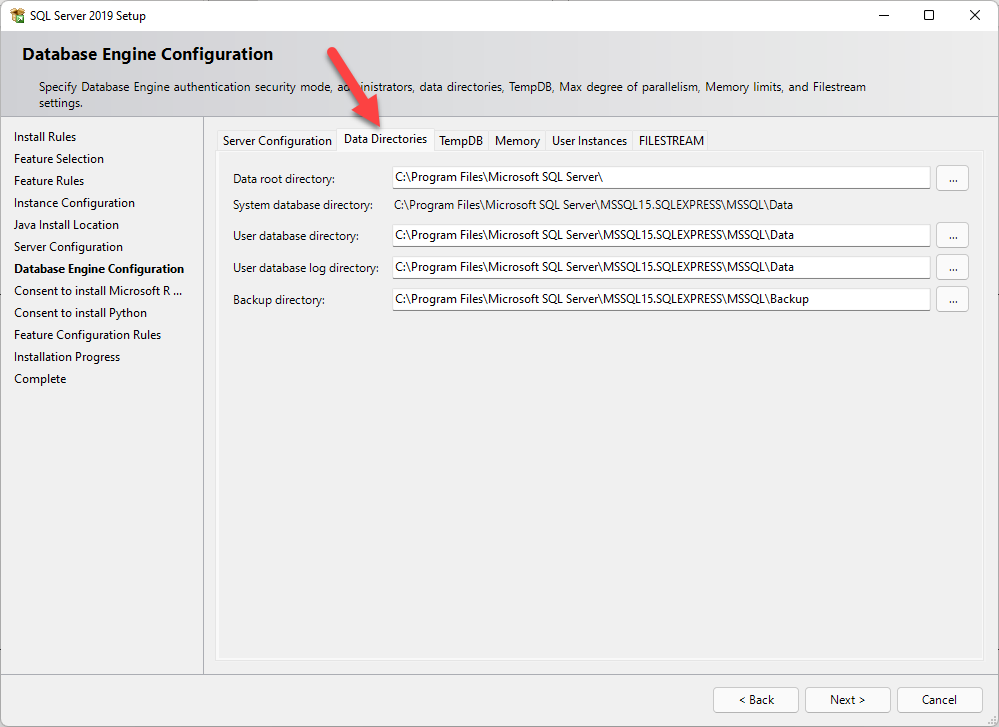
Task: Select the Database Engine Configuration sidebar step
Action: (99, 269)
